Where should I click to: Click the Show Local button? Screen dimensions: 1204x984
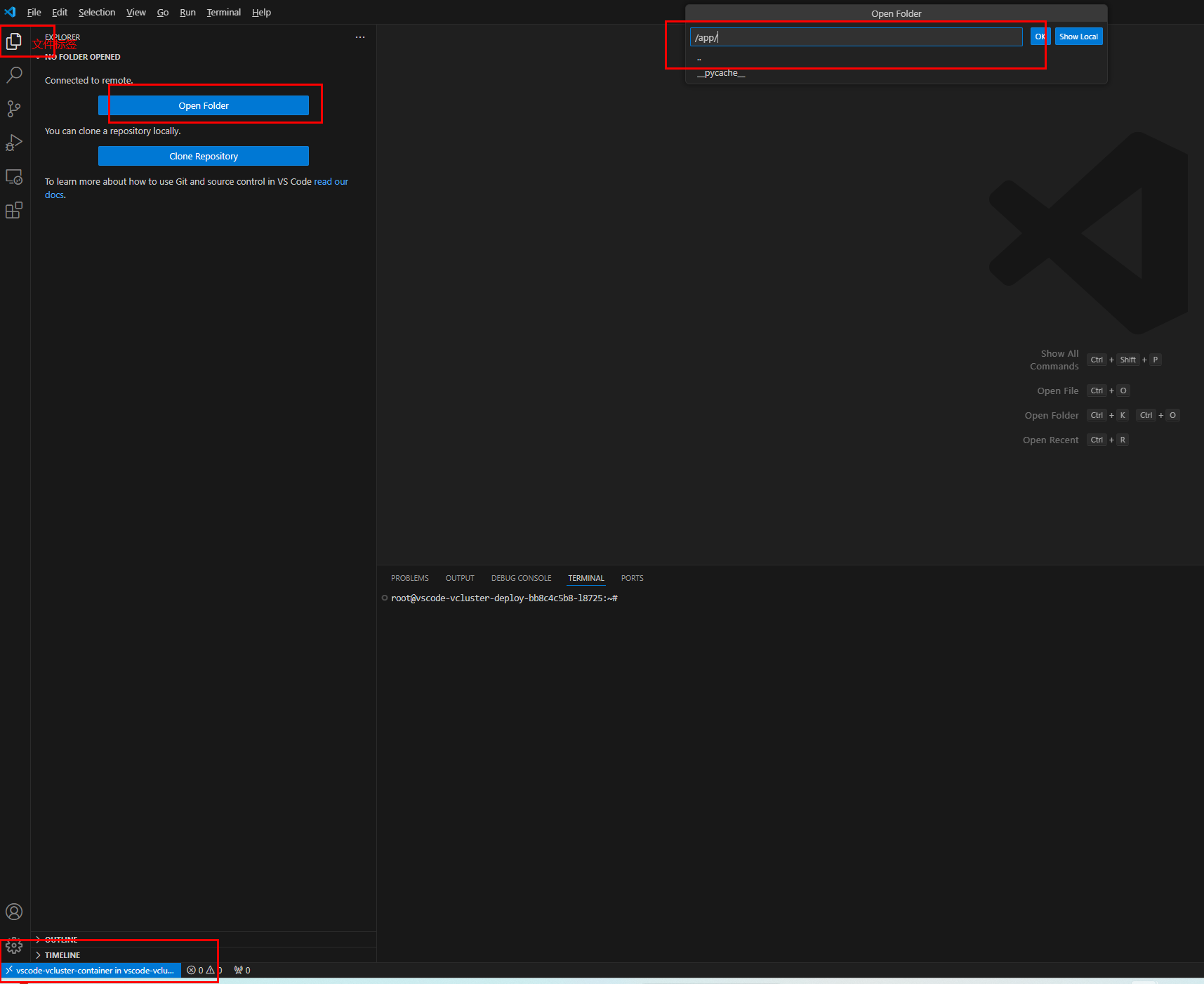click(1078, 37)
